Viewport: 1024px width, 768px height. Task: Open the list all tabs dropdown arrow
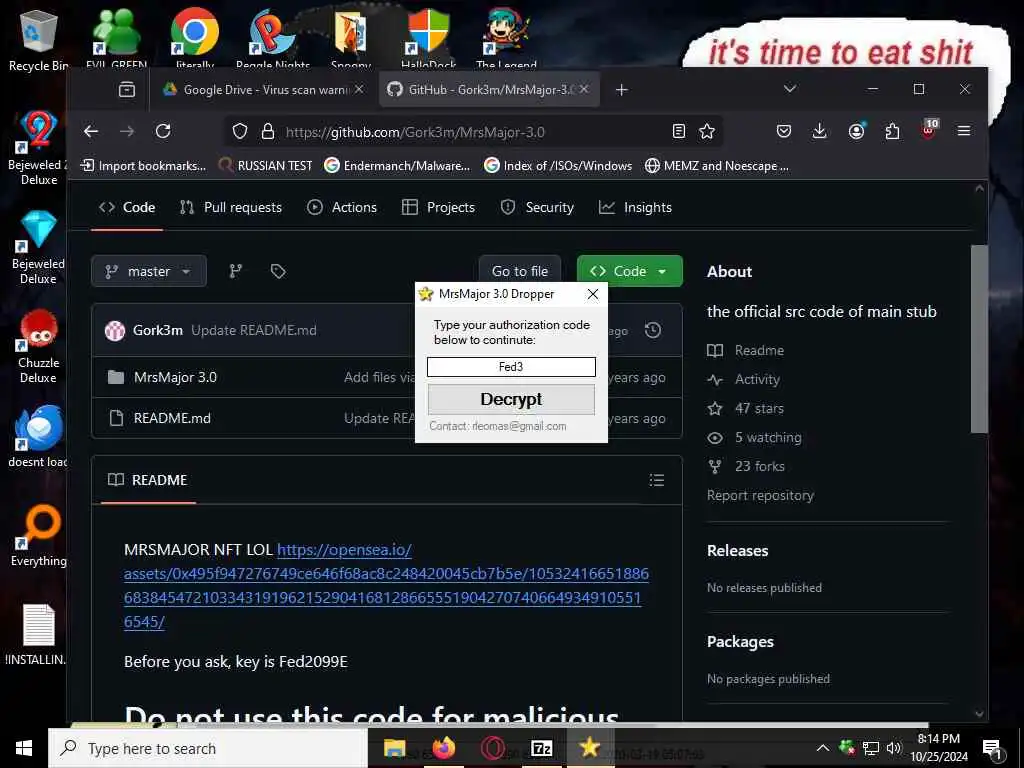[790, 89]
